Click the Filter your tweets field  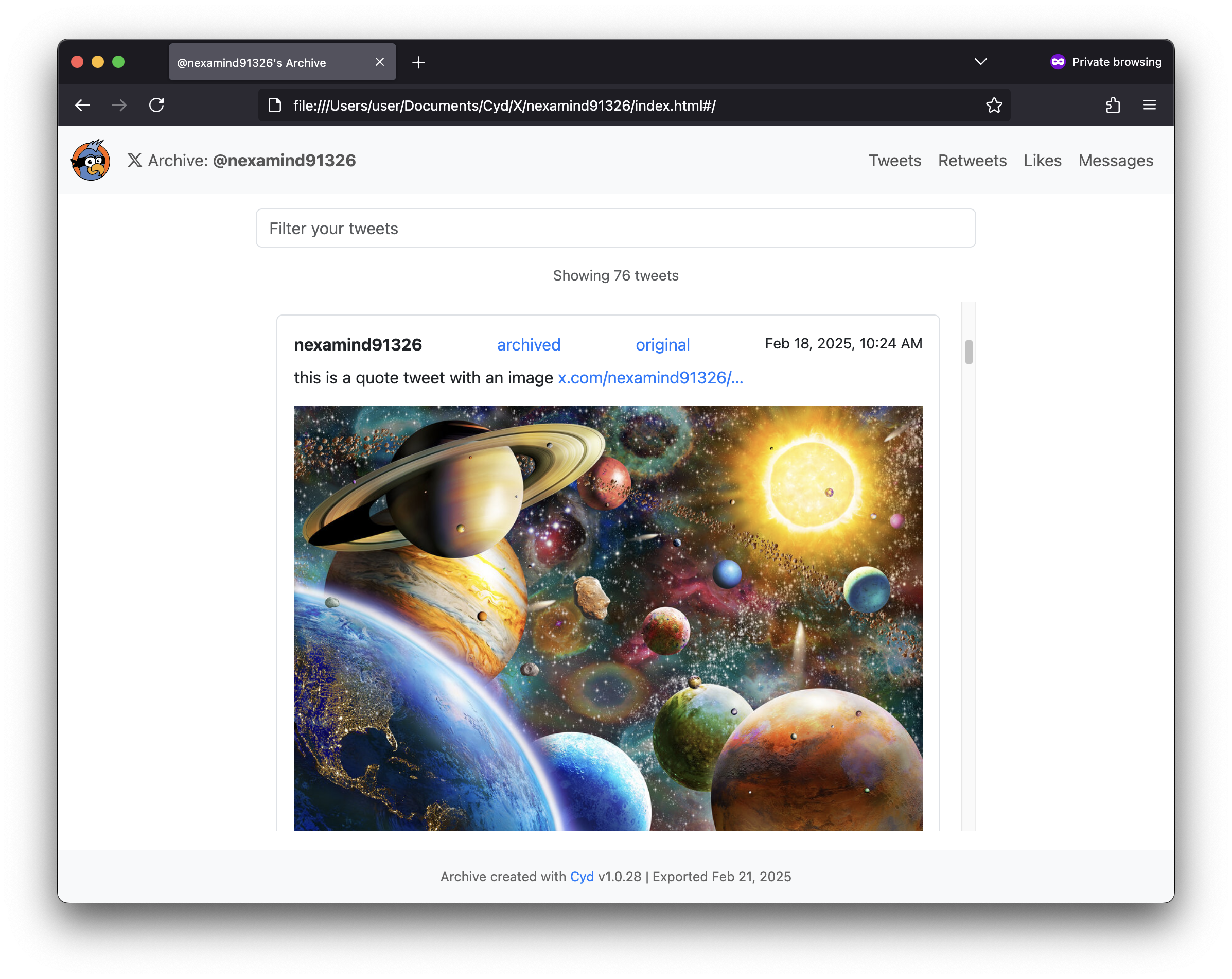pyautogui.click(x=615, y=228)
